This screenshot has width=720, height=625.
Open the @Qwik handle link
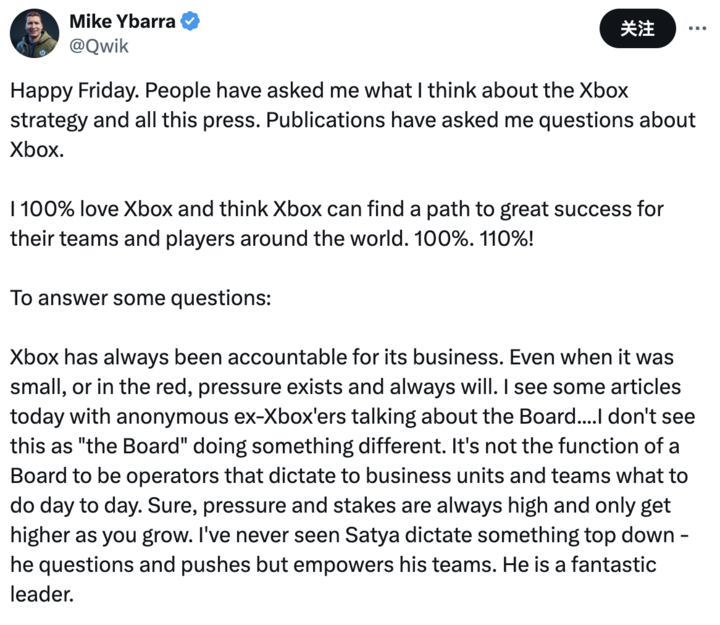(x=99, y=46)
